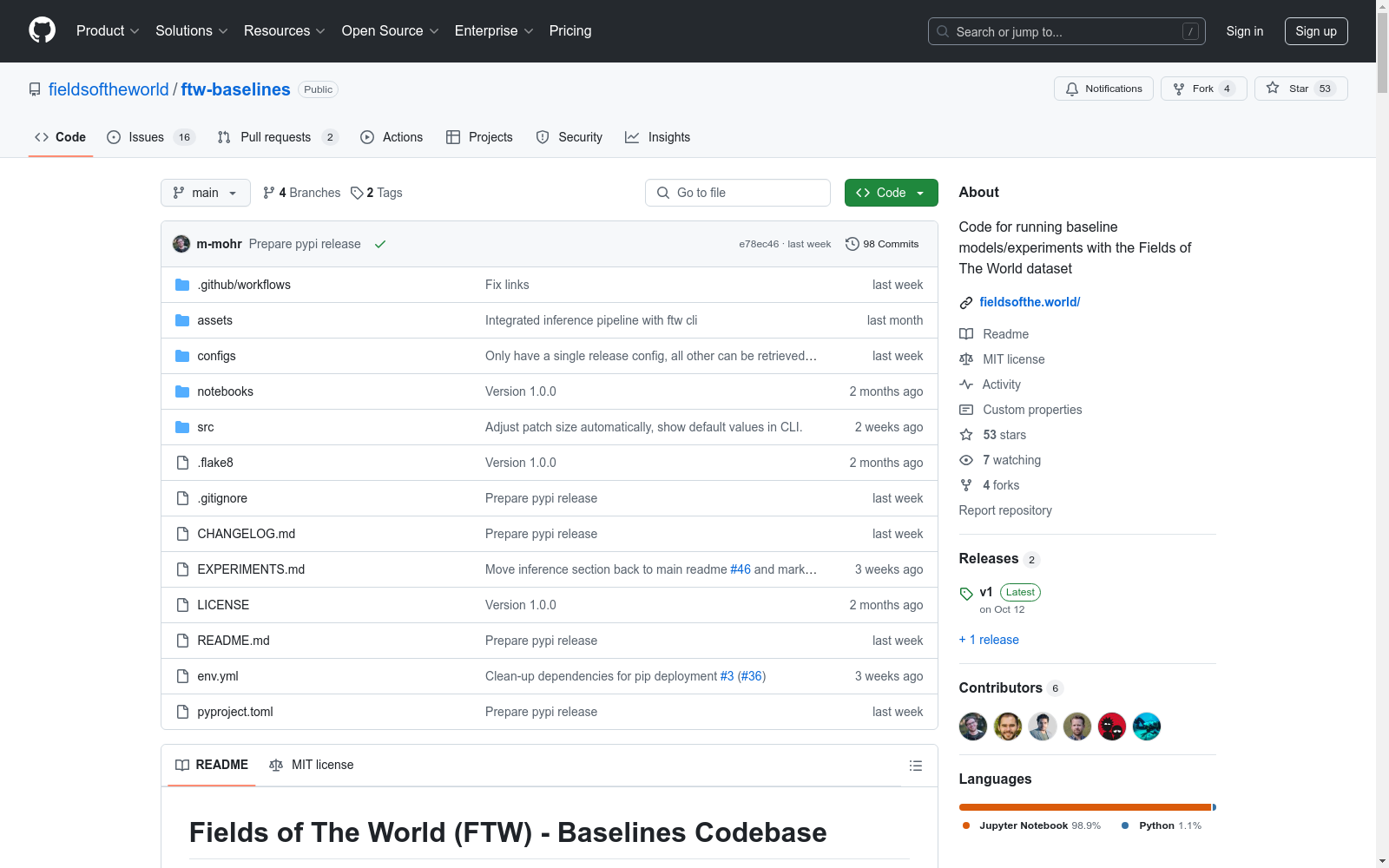1389x868 pixels.
Task: Click the notifications bell icon
Action: click(1072, 89)
